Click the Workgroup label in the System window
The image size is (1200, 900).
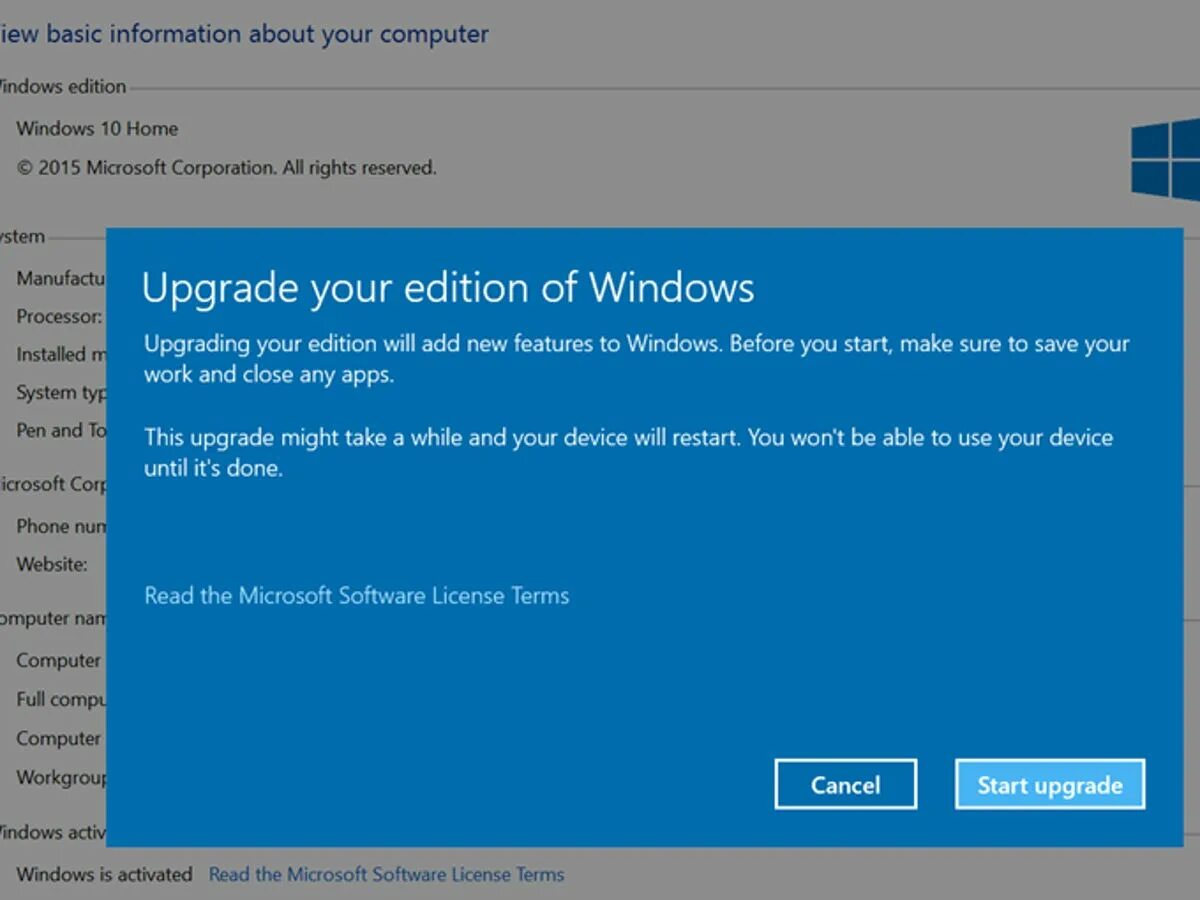coord(61,777)
